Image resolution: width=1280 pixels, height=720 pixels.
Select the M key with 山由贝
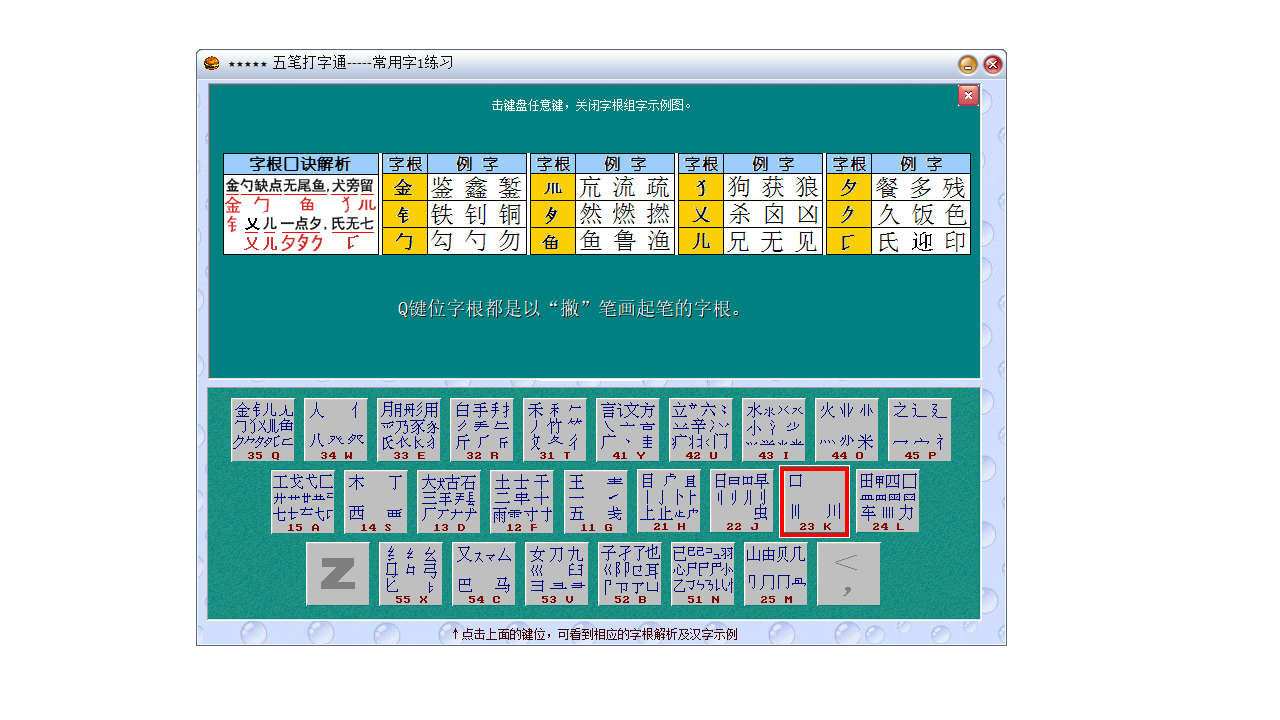point(775,572)
